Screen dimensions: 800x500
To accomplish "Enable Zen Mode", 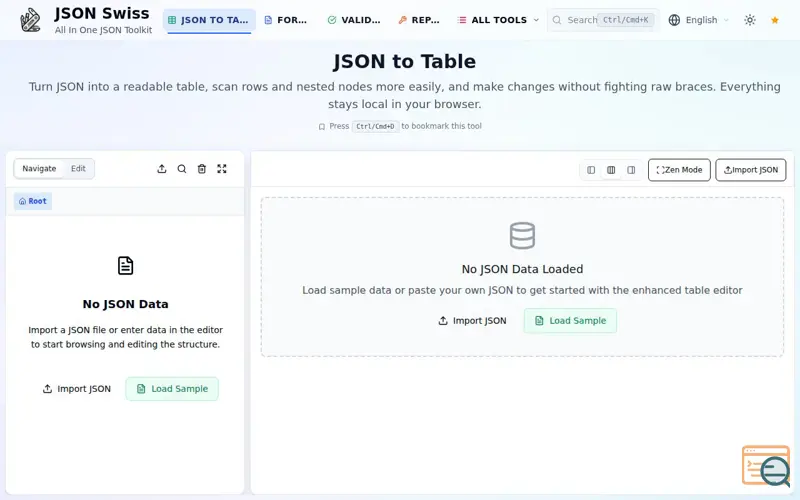I will (x=679, y=170).
